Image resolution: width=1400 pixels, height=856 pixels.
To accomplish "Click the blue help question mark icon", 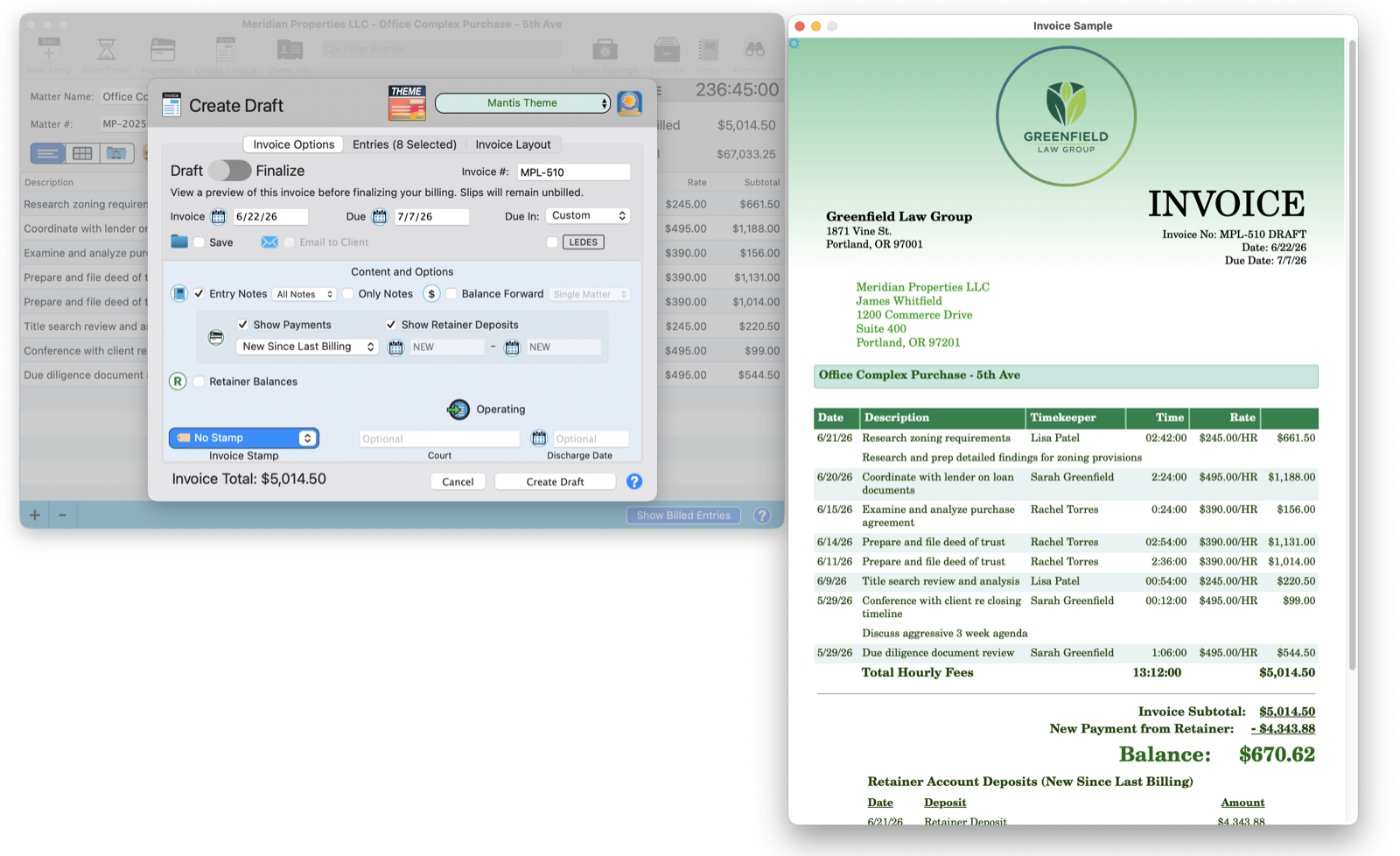I will click(x=634, y=481).
